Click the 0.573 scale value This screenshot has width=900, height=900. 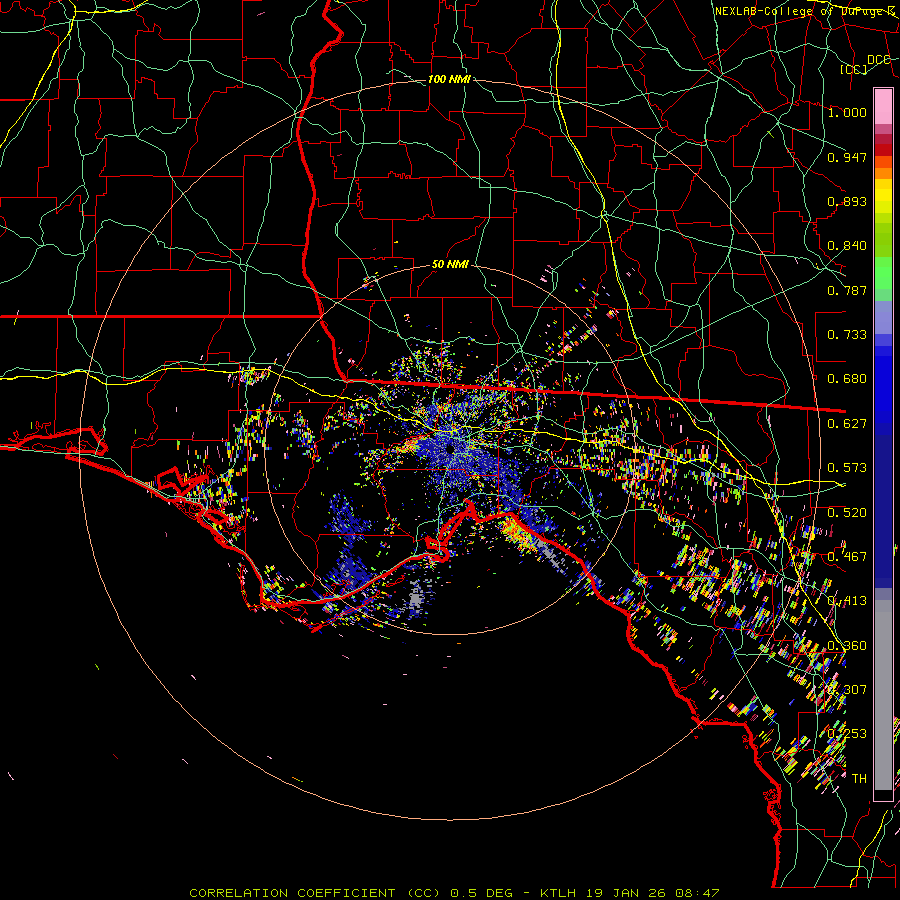(847, 468)
